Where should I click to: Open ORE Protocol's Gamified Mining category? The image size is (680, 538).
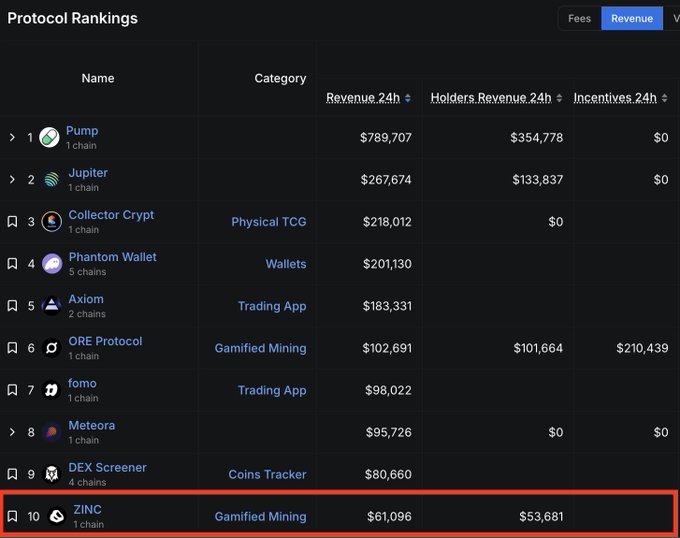tap(261, 348)
